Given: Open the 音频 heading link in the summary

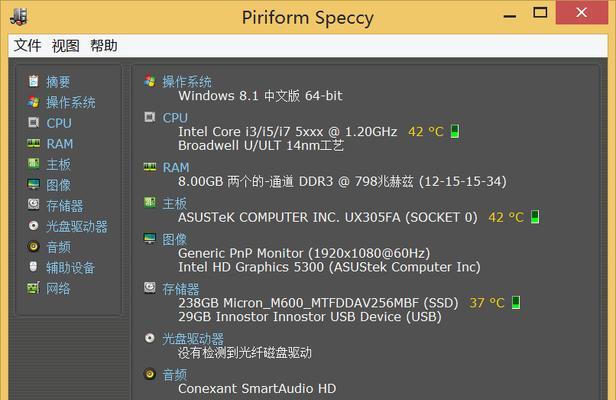Looking at the screenshot, I should [174, 374].
